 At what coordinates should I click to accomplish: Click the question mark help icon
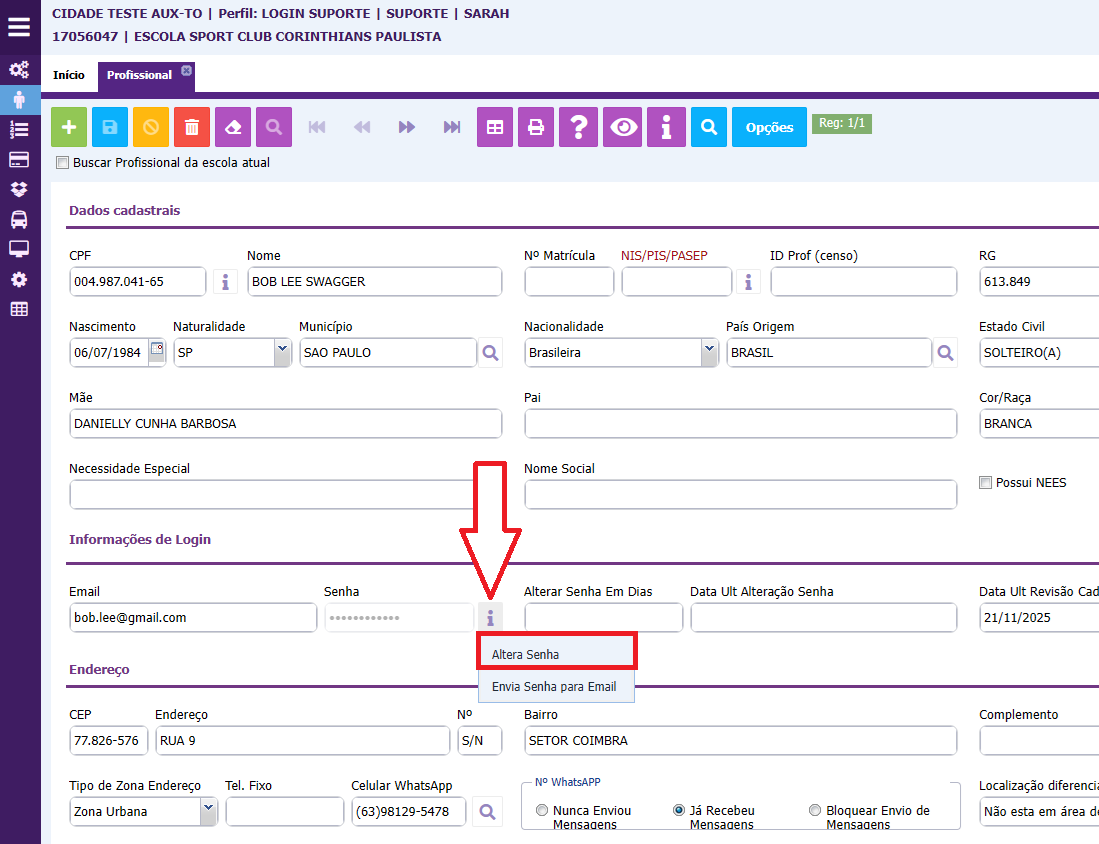pyautogui.click(x=578, y=127)
